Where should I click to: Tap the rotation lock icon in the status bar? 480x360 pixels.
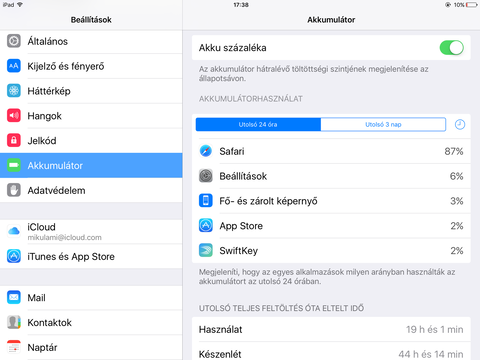tap(448, 5)
